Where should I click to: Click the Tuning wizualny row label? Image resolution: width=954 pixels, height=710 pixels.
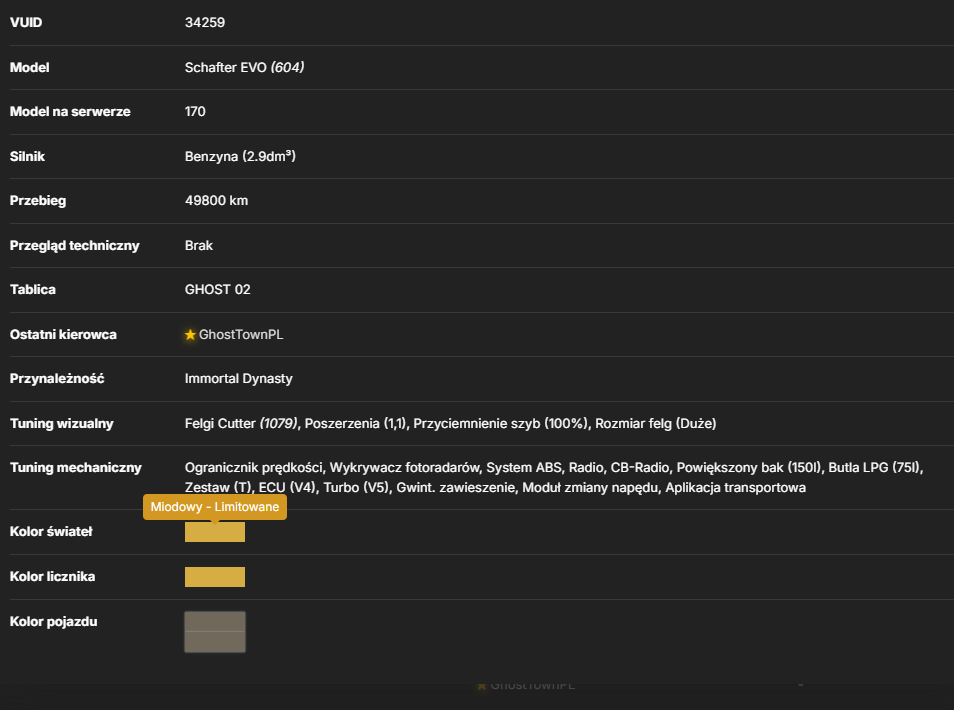61,423
